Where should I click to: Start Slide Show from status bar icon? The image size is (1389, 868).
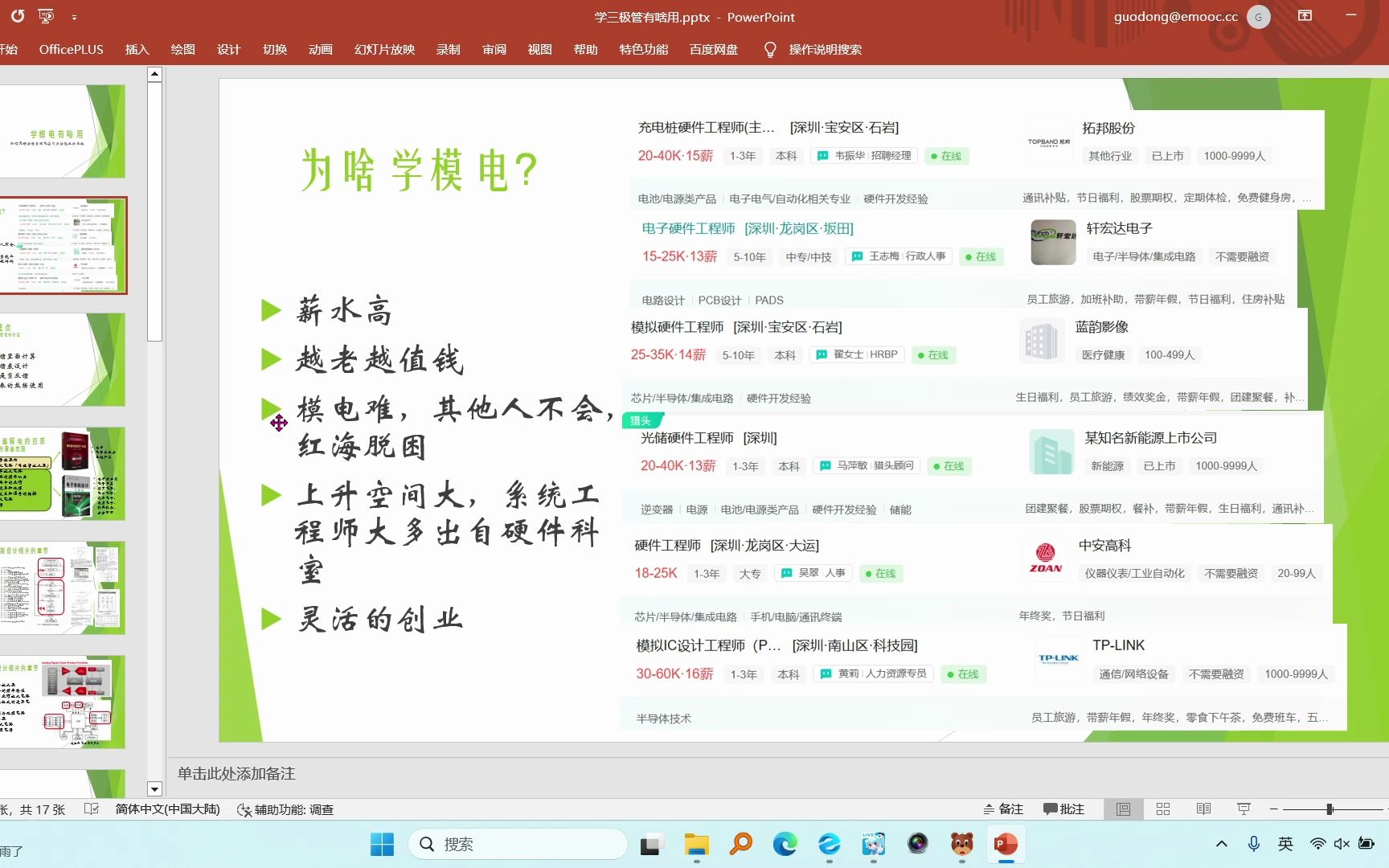pos(1244,809)
